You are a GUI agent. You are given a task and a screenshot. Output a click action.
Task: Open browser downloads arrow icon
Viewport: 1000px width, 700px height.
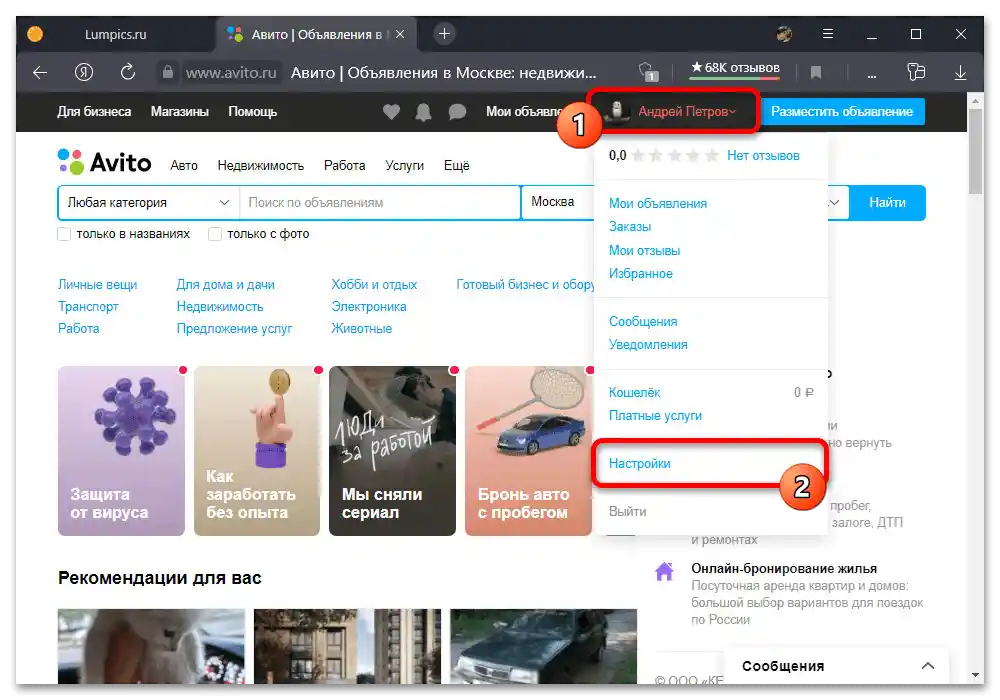(960, 73)
